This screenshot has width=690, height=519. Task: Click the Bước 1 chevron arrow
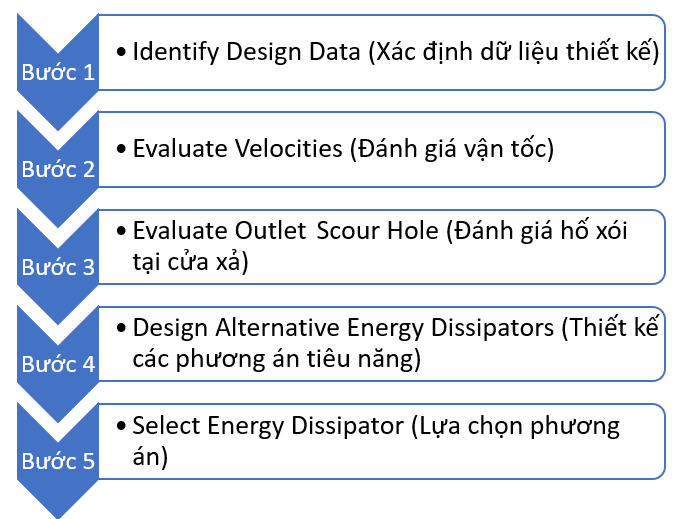(58, 72)
